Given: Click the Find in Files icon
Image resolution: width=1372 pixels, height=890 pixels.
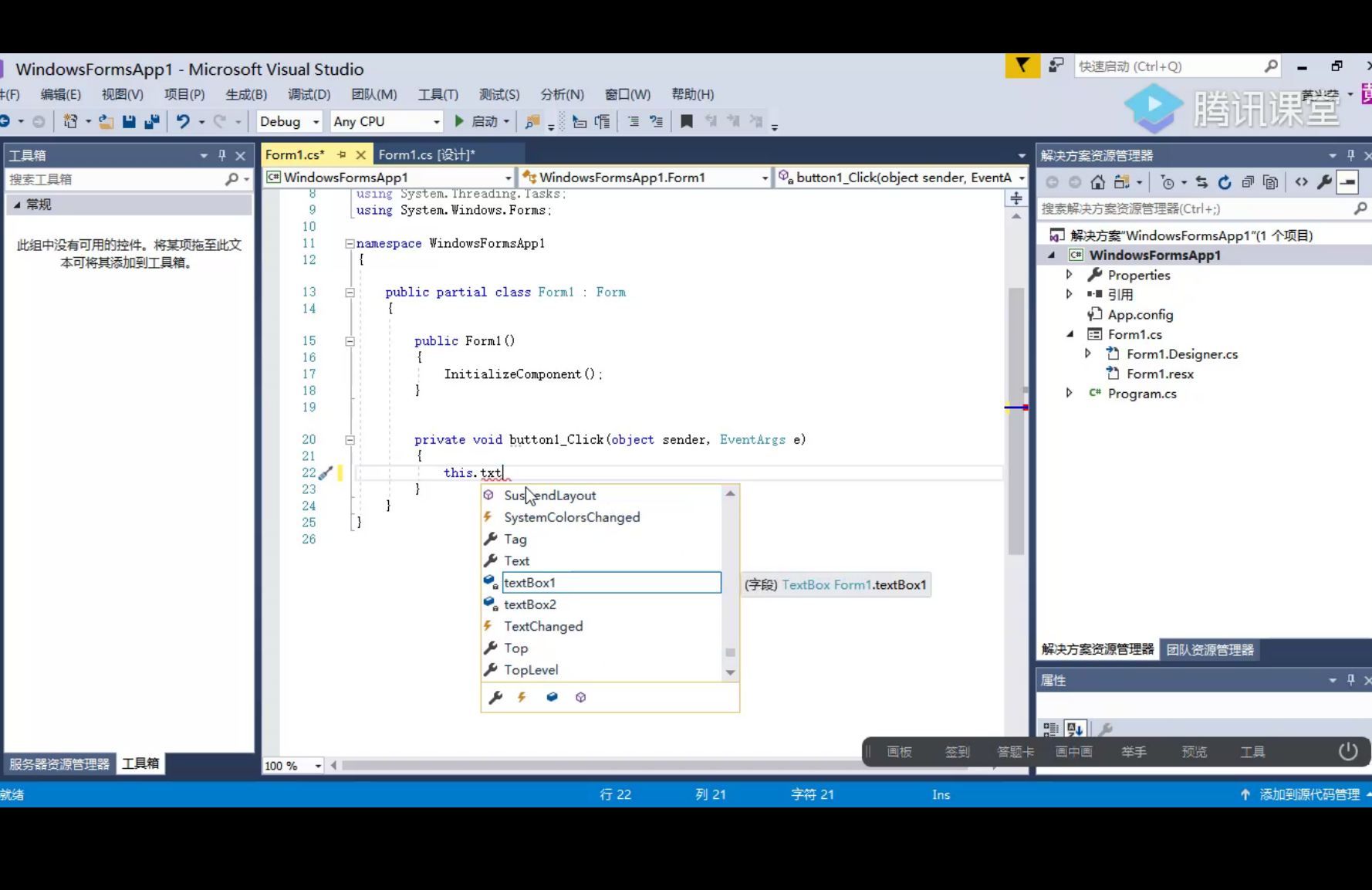Looking at the screenshot, I should 532,121.
